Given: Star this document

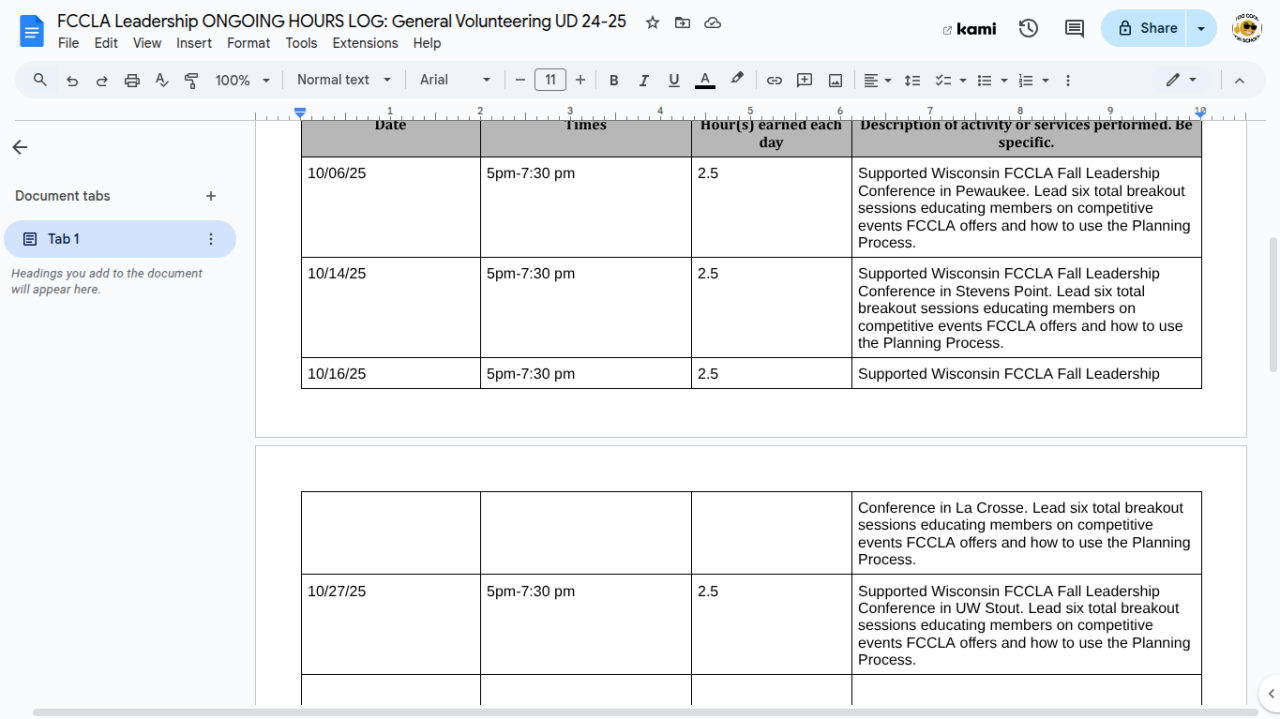Looking at the screenshot, I should tap(652, 22).
